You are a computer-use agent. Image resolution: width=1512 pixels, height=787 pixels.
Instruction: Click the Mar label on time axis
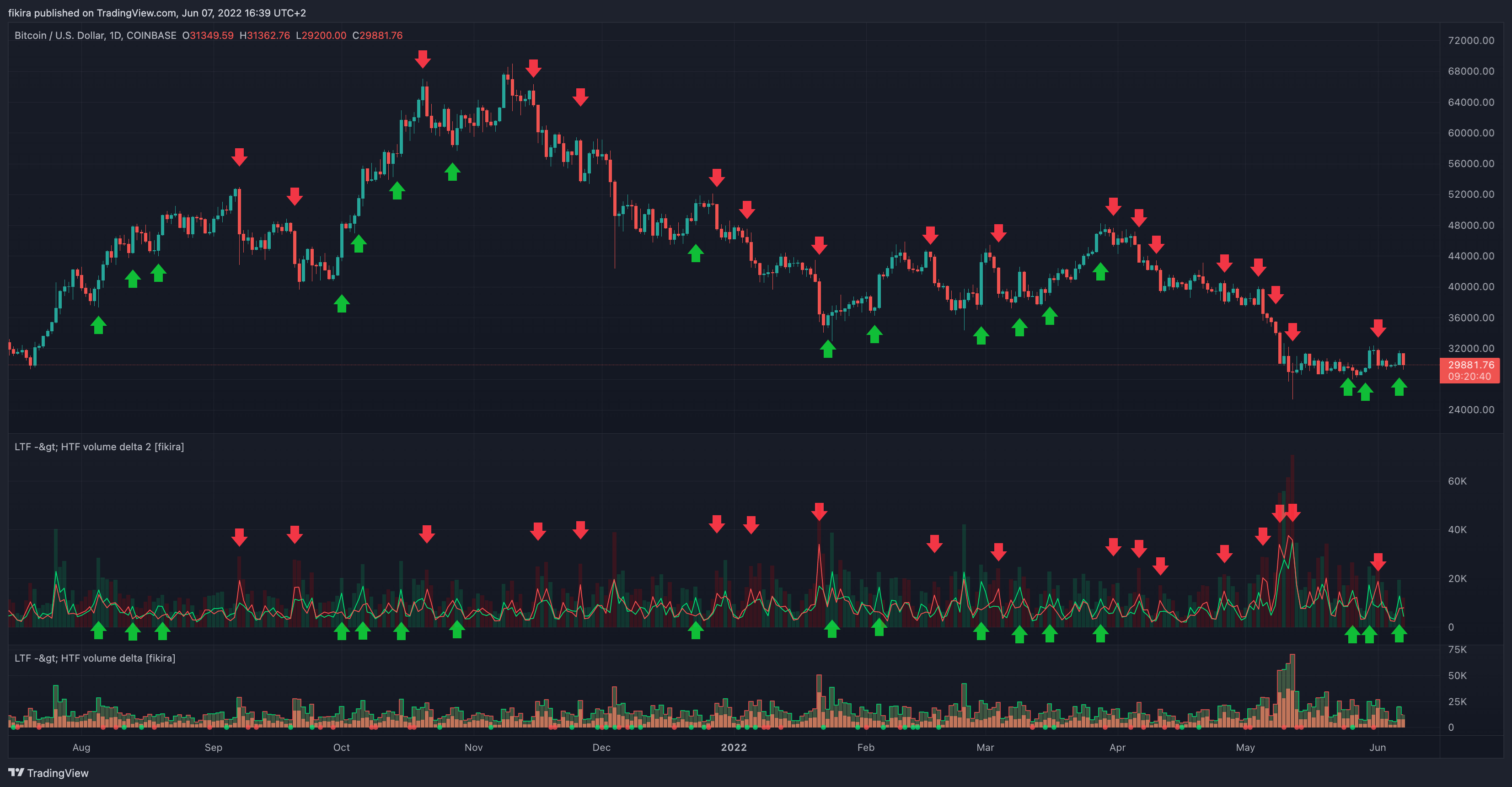coord(986,747)
